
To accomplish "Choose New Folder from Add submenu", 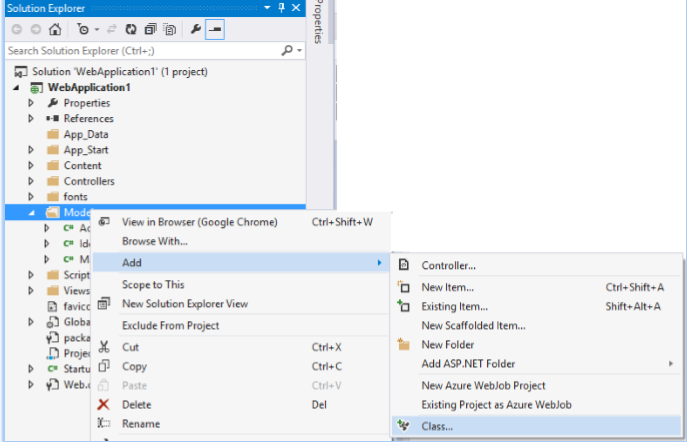I will [537, 345].
